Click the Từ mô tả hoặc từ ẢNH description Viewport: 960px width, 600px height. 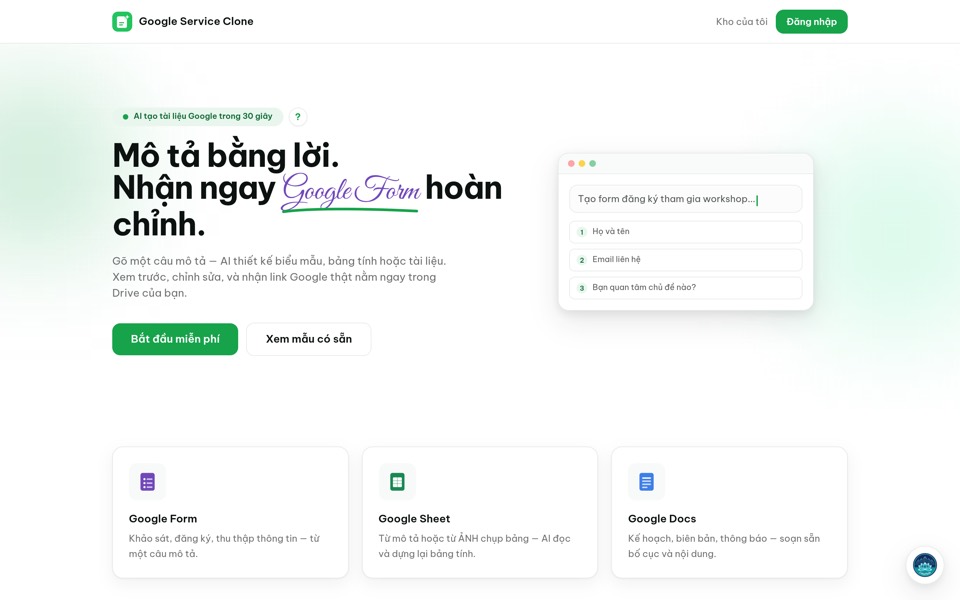474,546
